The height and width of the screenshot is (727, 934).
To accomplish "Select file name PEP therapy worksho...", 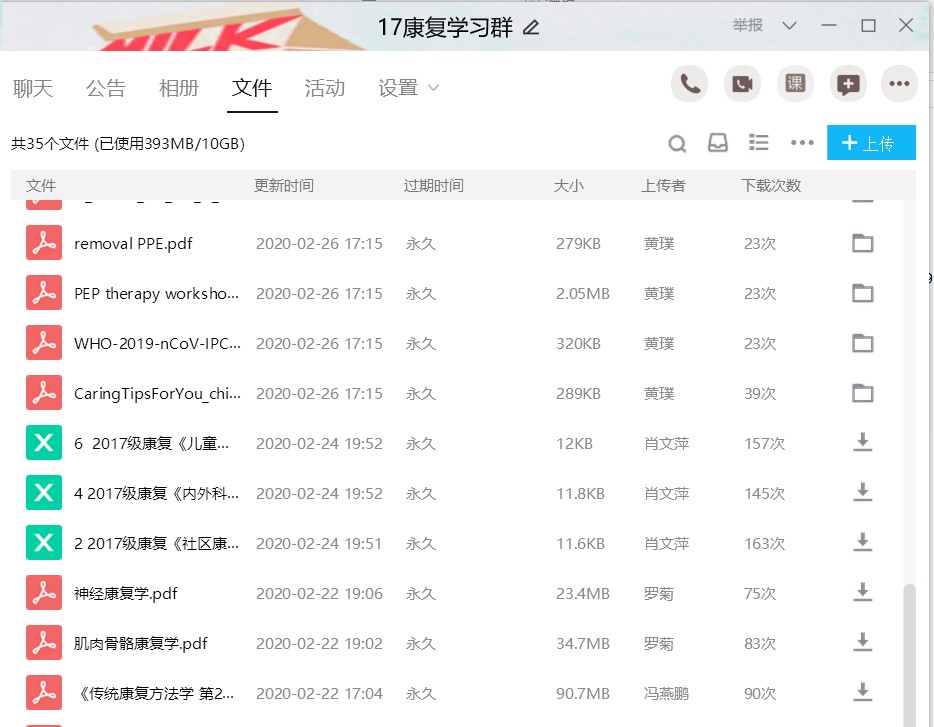I will tap(156, 294).
